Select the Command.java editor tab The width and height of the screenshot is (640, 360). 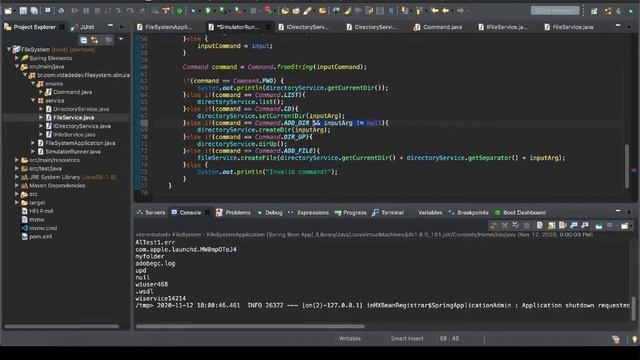pos(438,27)
